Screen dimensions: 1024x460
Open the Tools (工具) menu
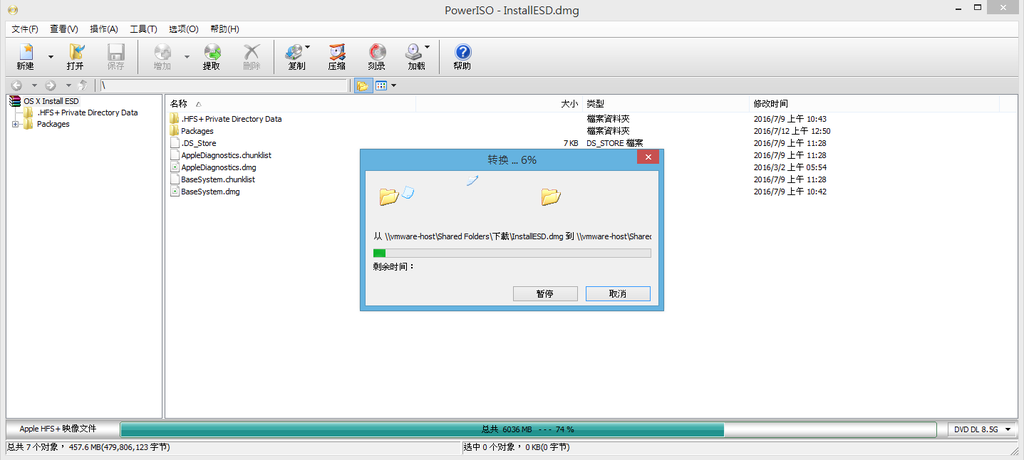tap(144, 29)
